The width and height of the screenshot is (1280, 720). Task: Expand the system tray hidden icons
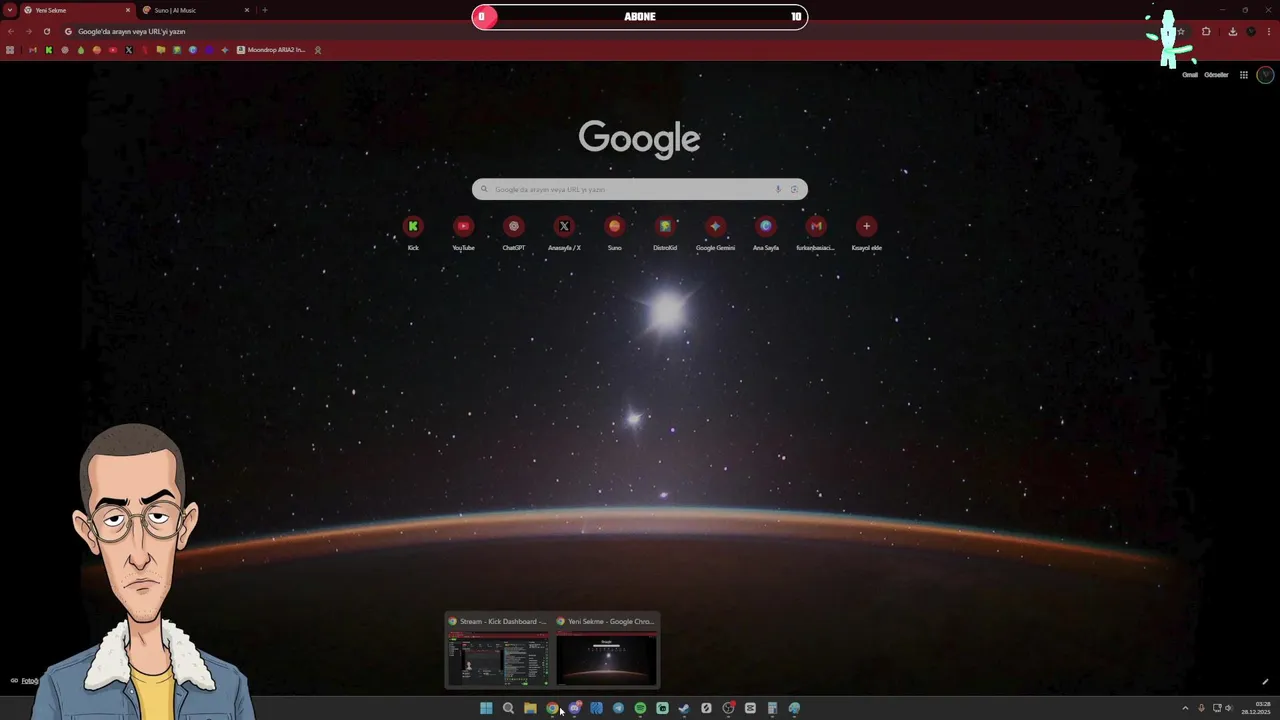(x=1185, y=708)
